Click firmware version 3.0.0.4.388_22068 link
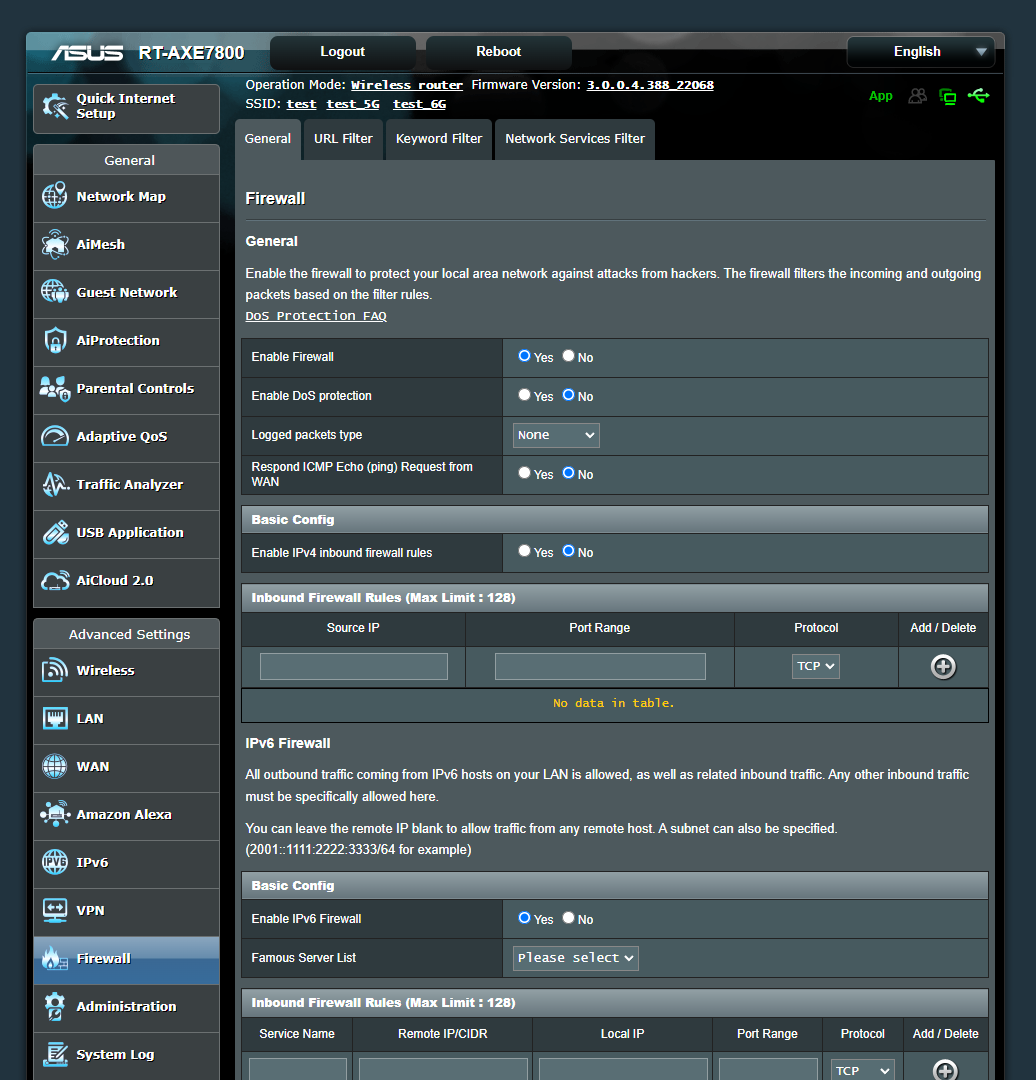Image resolution: width=1036 pixels, height=1080 pixels. [x=650, y=85]
